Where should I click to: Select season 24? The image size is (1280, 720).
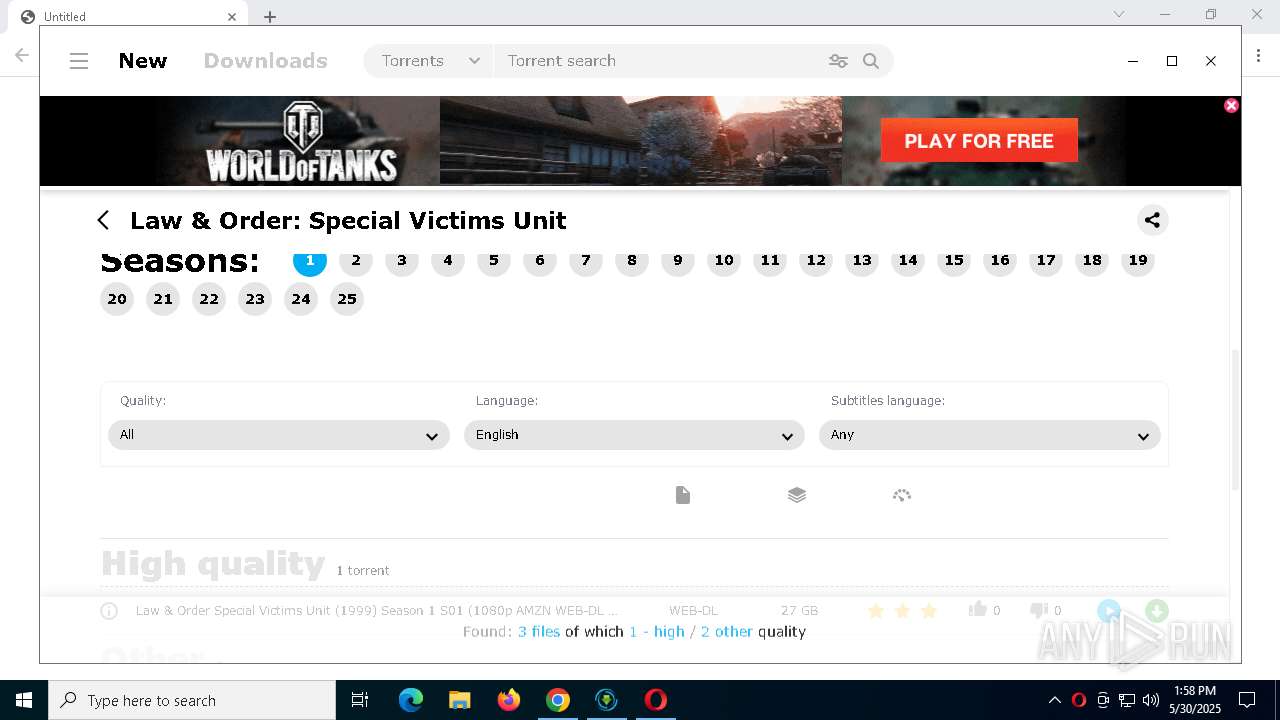[x=301, y=299]
